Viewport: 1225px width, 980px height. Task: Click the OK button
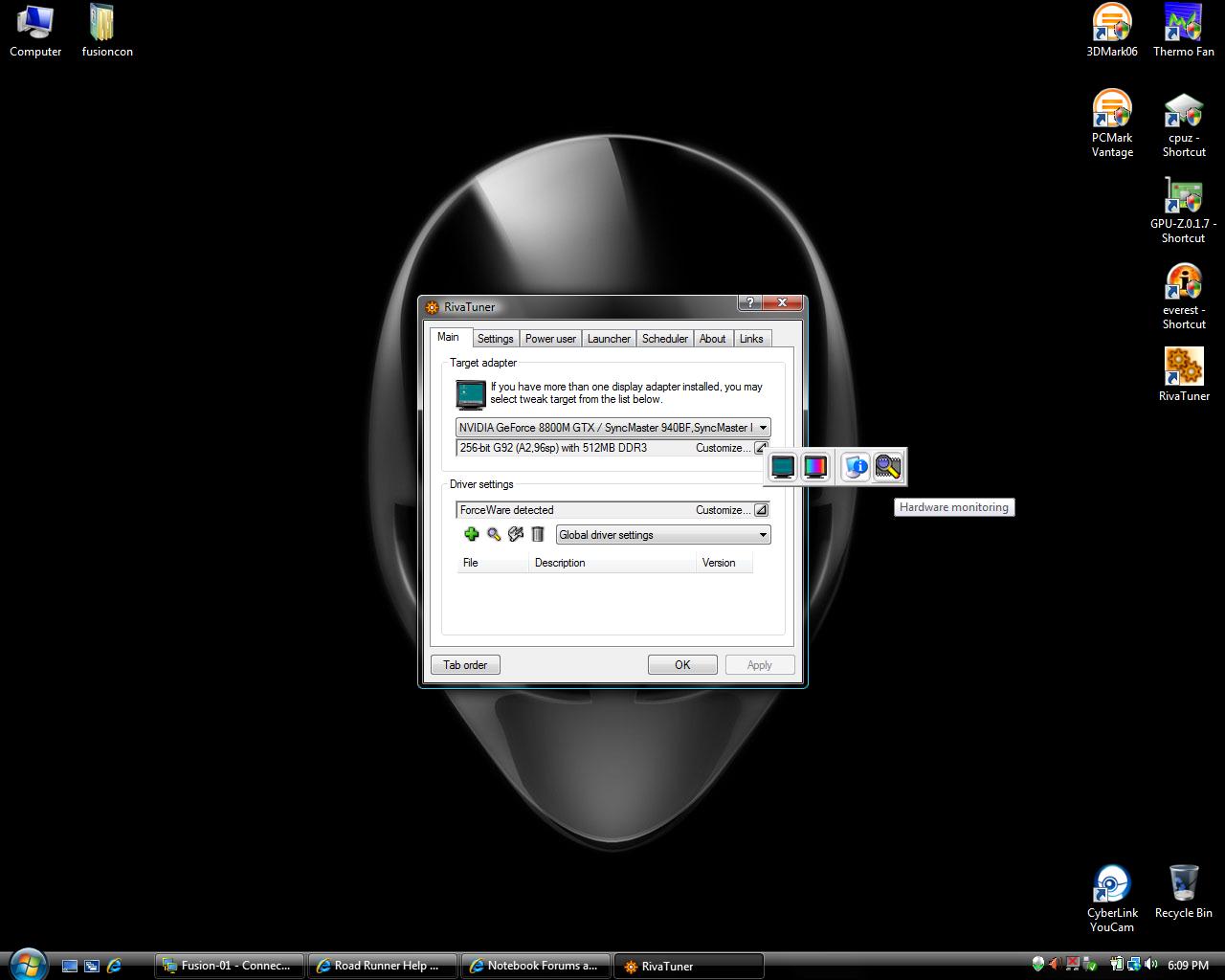click(x=682, y=665)
